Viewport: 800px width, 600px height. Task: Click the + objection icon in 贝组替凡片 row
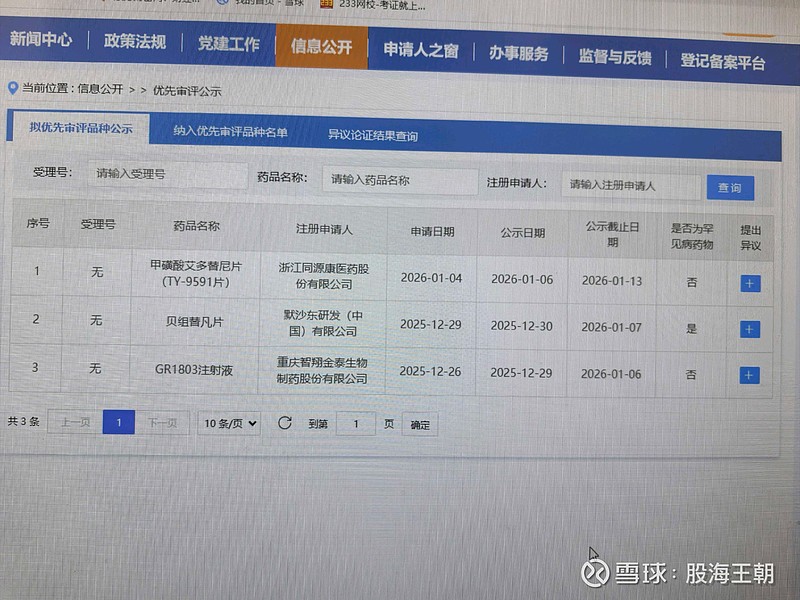point(749,327)
